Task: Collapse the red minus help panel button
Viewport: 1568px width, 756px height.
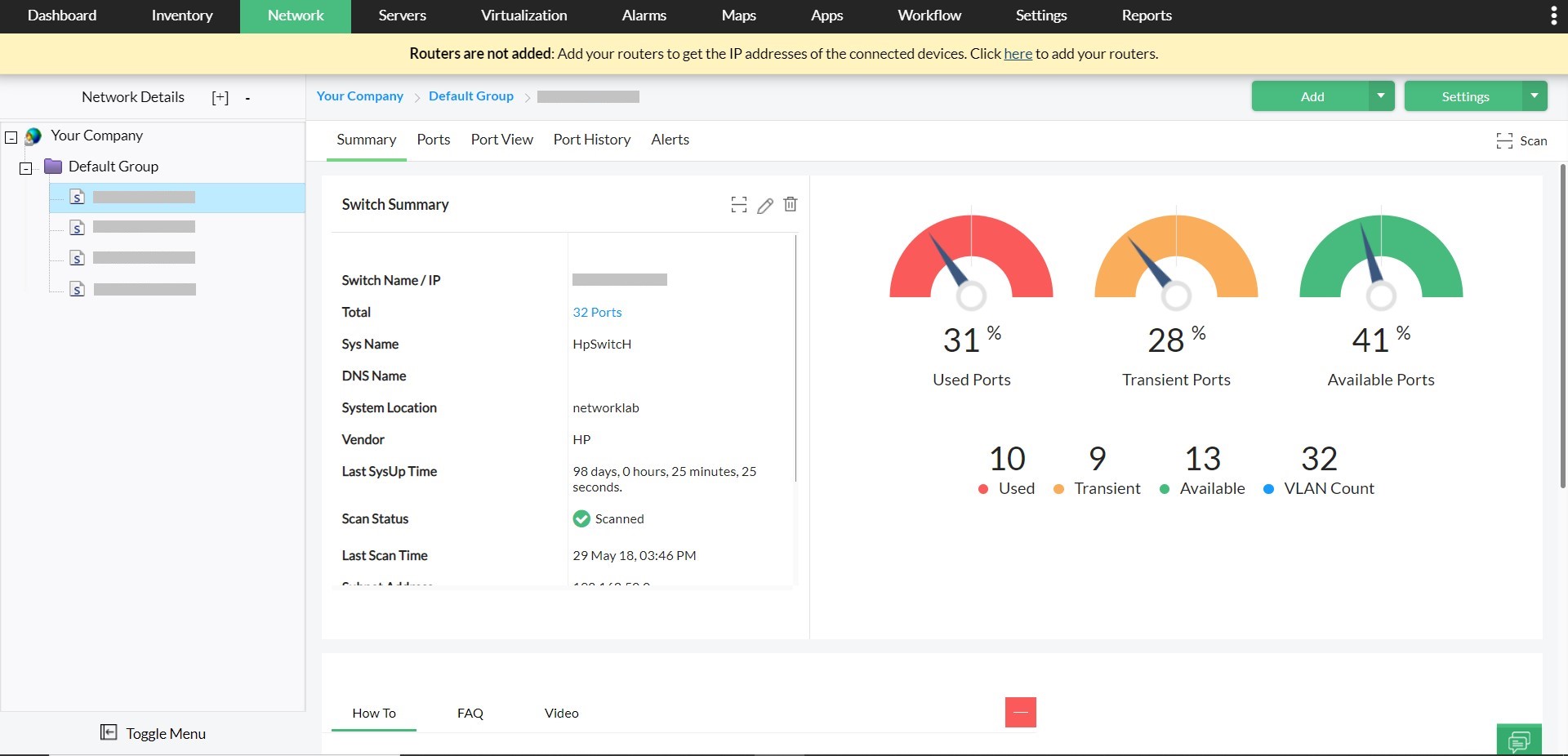Action: coord(1020,712)
